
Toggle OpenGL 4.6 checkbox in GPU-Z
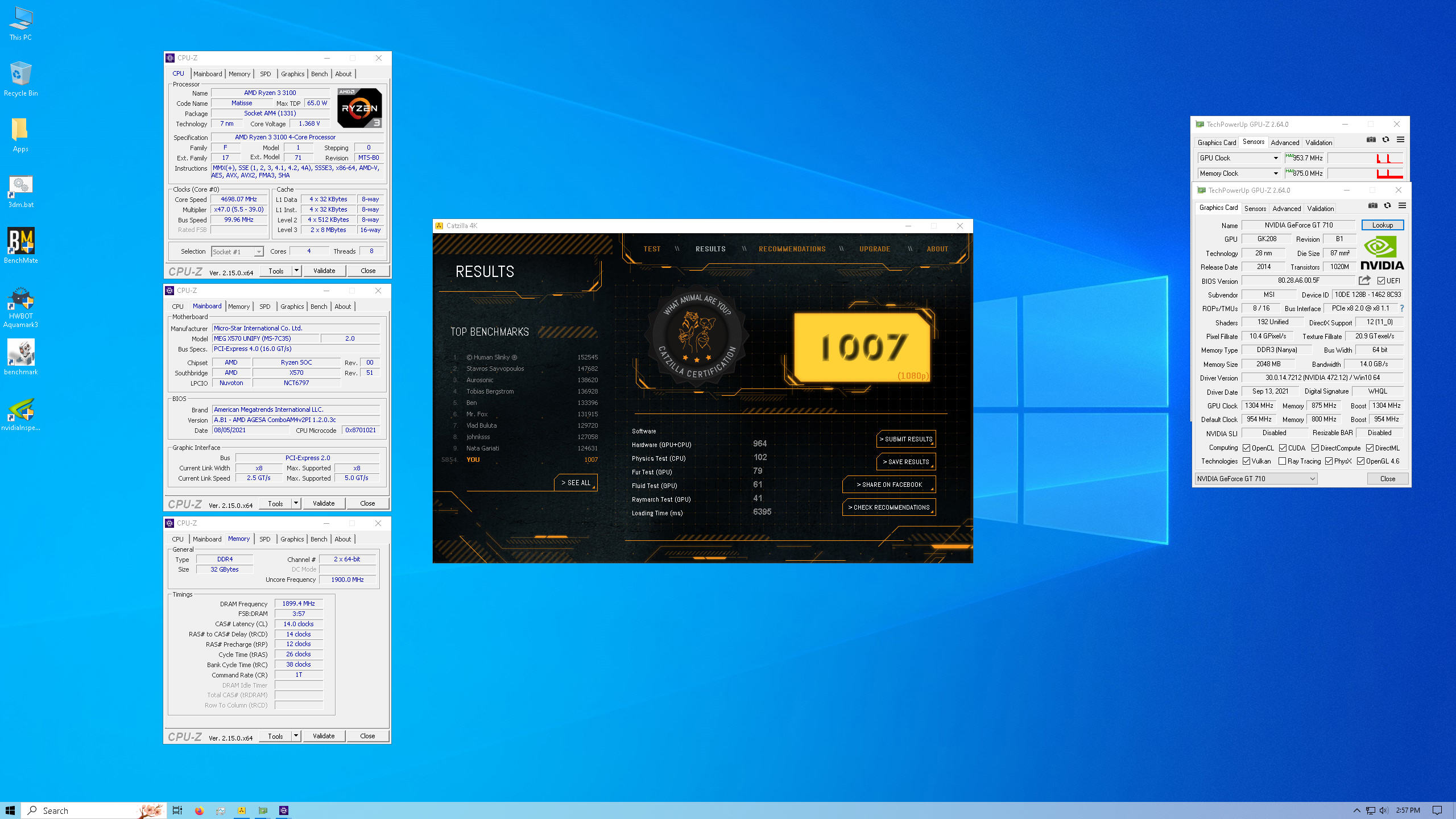[1360, 461]
